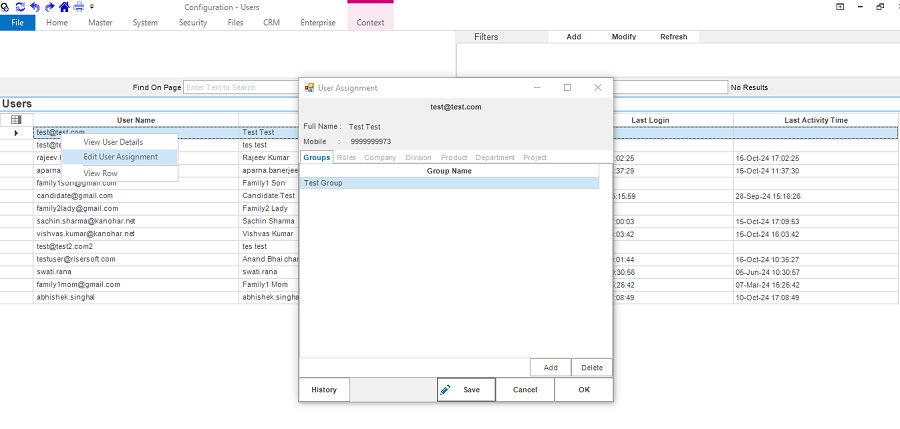This screenshot has height=429, width=900.
Task: Select the Test Group row
Action: pyautogui.click(x=450, y=183)
